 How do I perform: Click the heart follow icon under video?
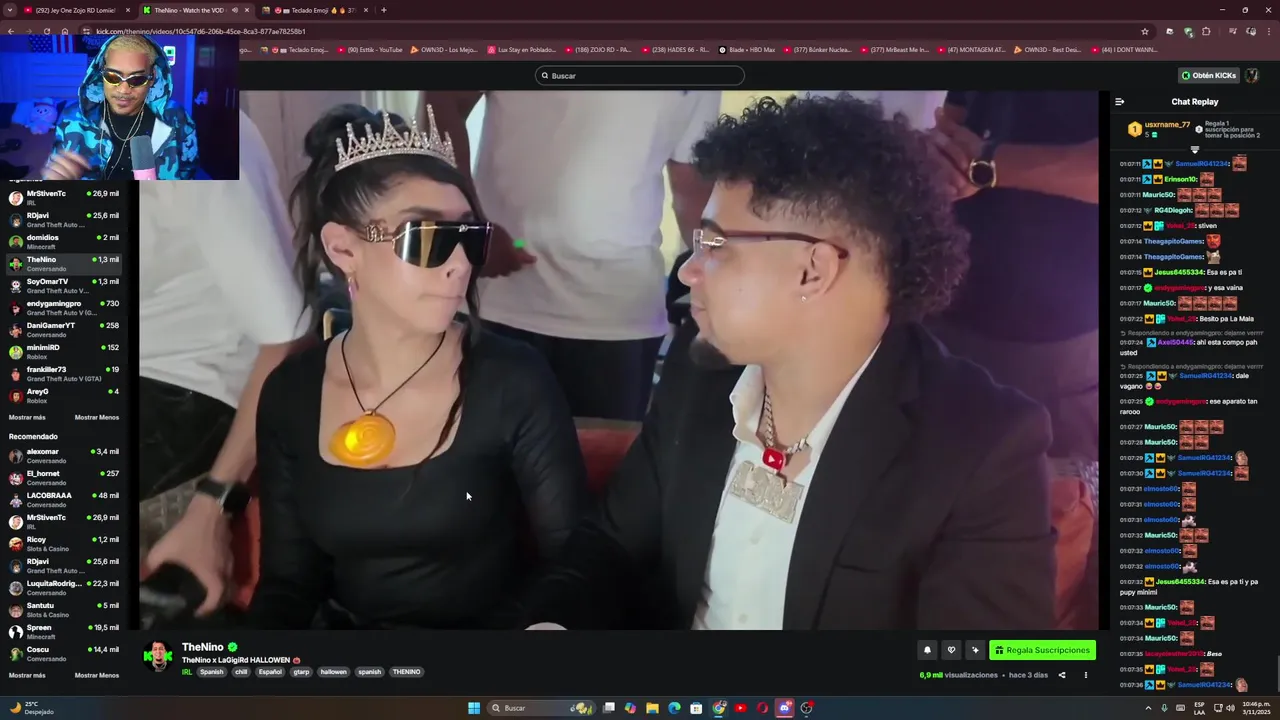[x=951, y=650]
